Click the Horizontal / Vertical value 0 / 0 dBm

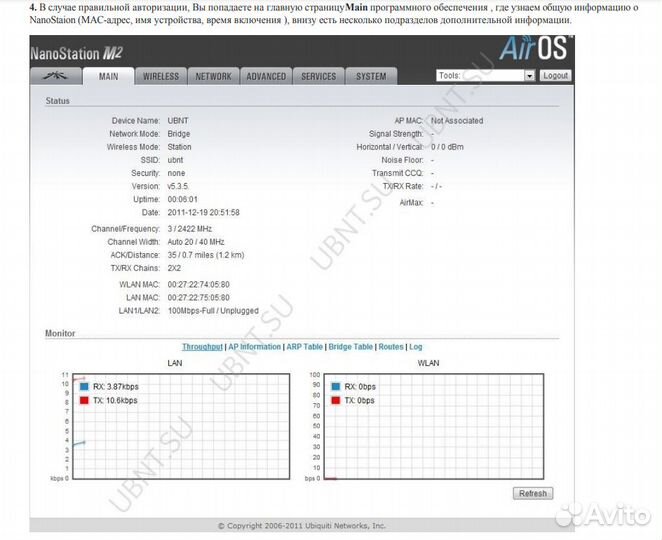pyautogui.click(x=447, y=147)
